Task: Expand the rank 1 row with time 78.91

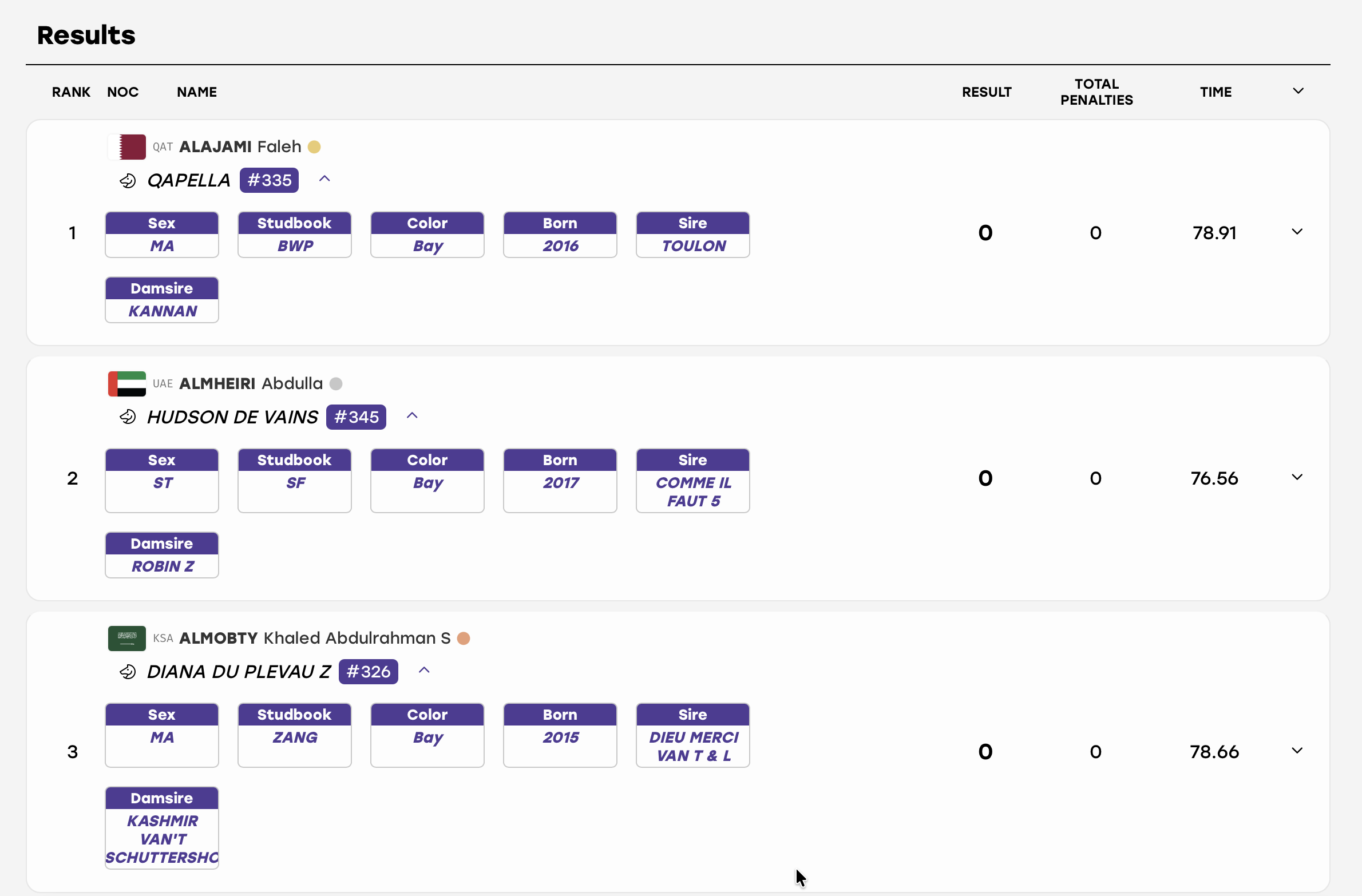Action: click(1297, 232)
